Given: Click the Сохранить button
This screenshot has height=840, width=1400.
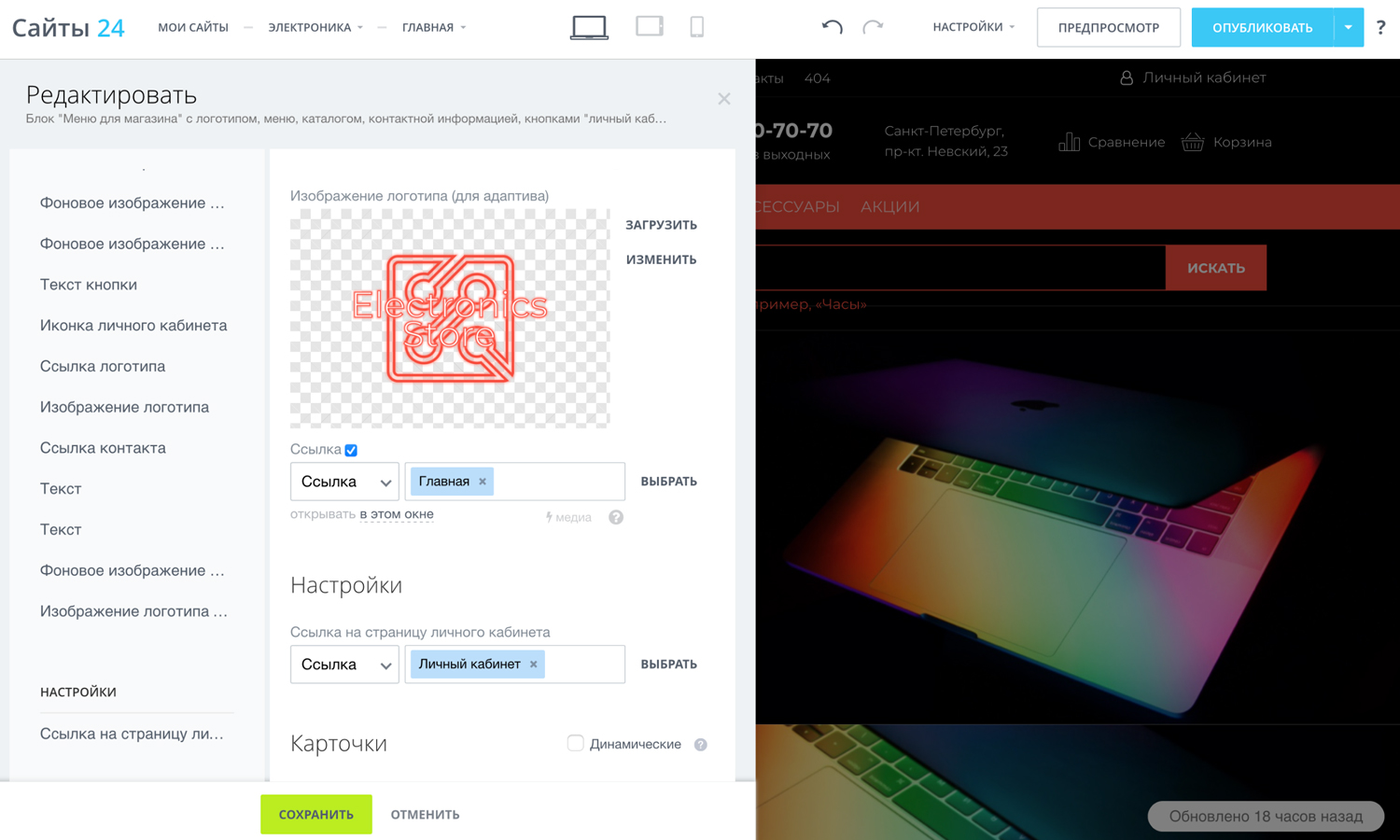Looking at the screenshot, I should click(x=316, y=814).
